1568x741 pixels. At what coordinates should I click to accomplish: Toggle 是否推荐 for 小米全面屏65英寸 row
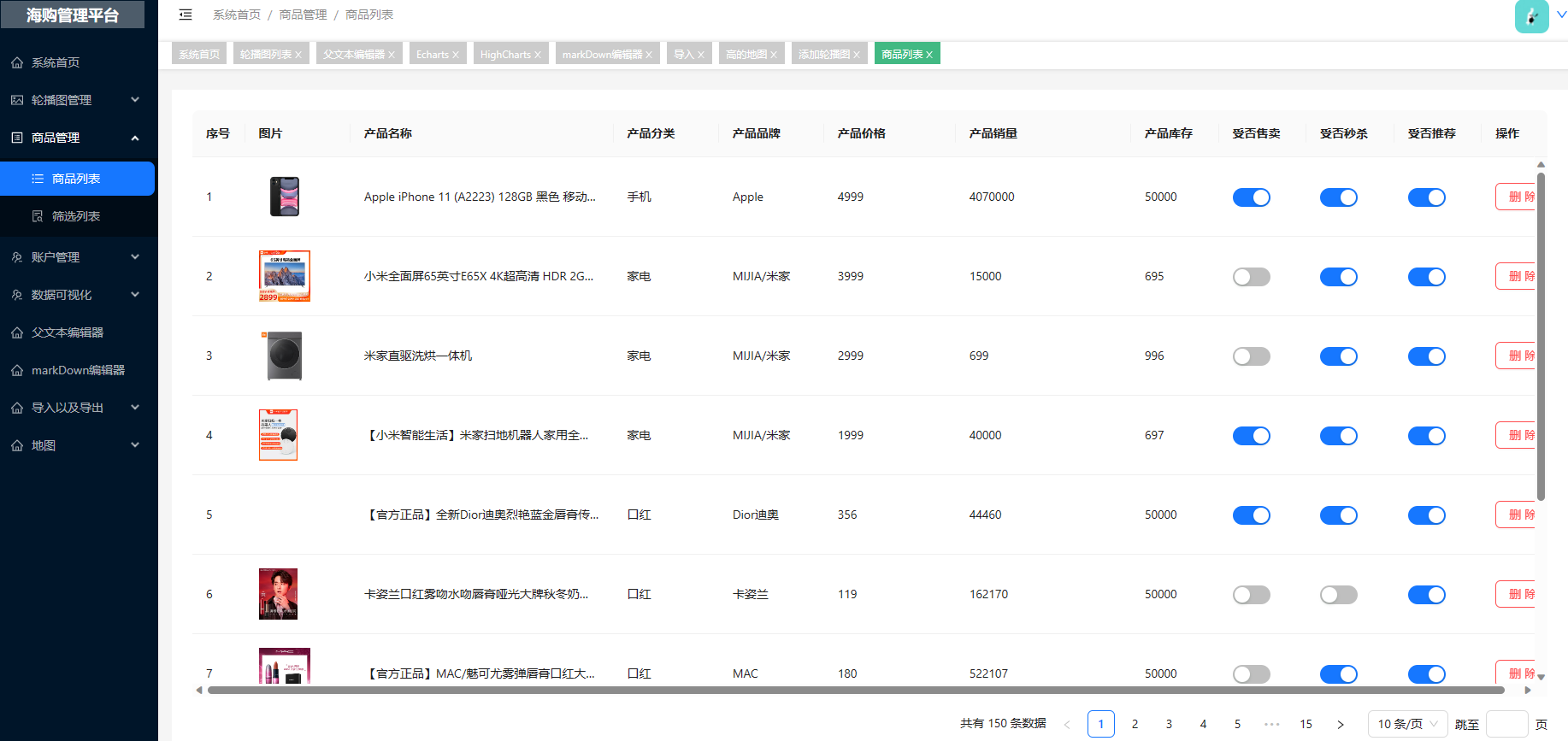pyautogui.click(x=1427, y=277)
